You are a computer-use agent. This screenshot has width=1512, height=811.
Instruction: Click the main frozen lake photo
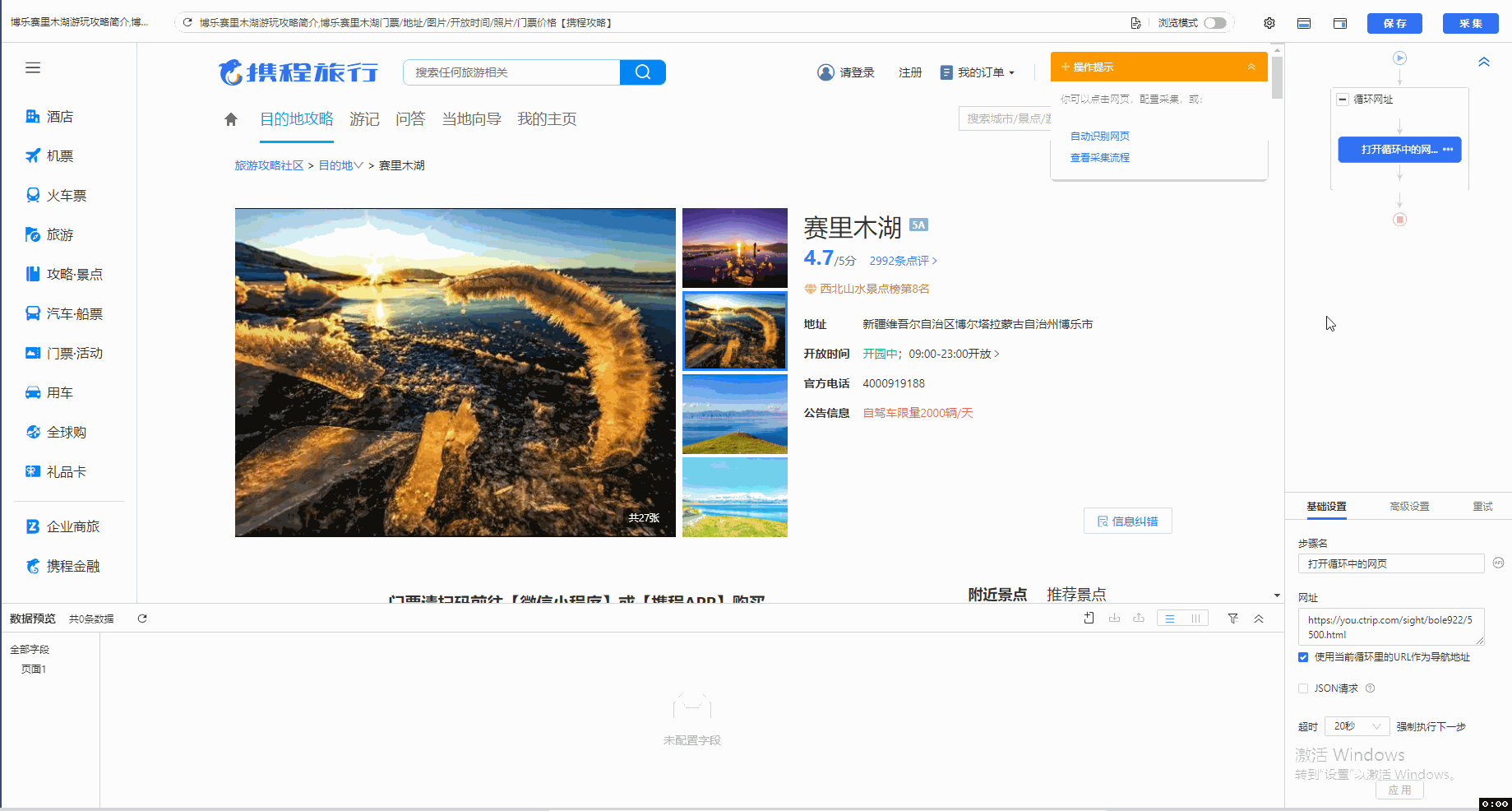pyautogui.click(x=455, y=373)
